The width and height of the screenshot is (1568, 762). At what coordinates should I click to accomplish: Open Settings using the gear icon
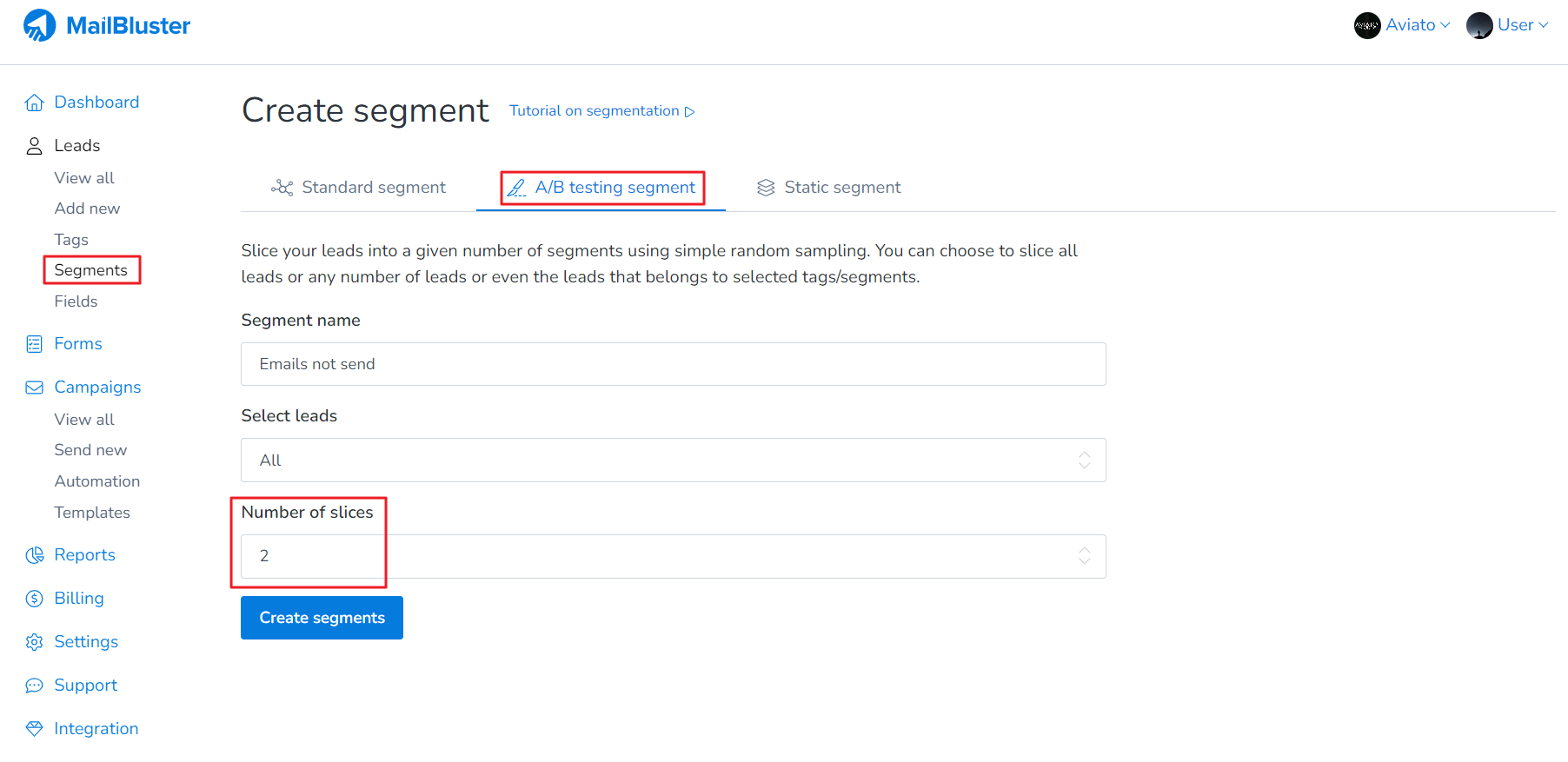pyautogui.click(x=34, y=642)
